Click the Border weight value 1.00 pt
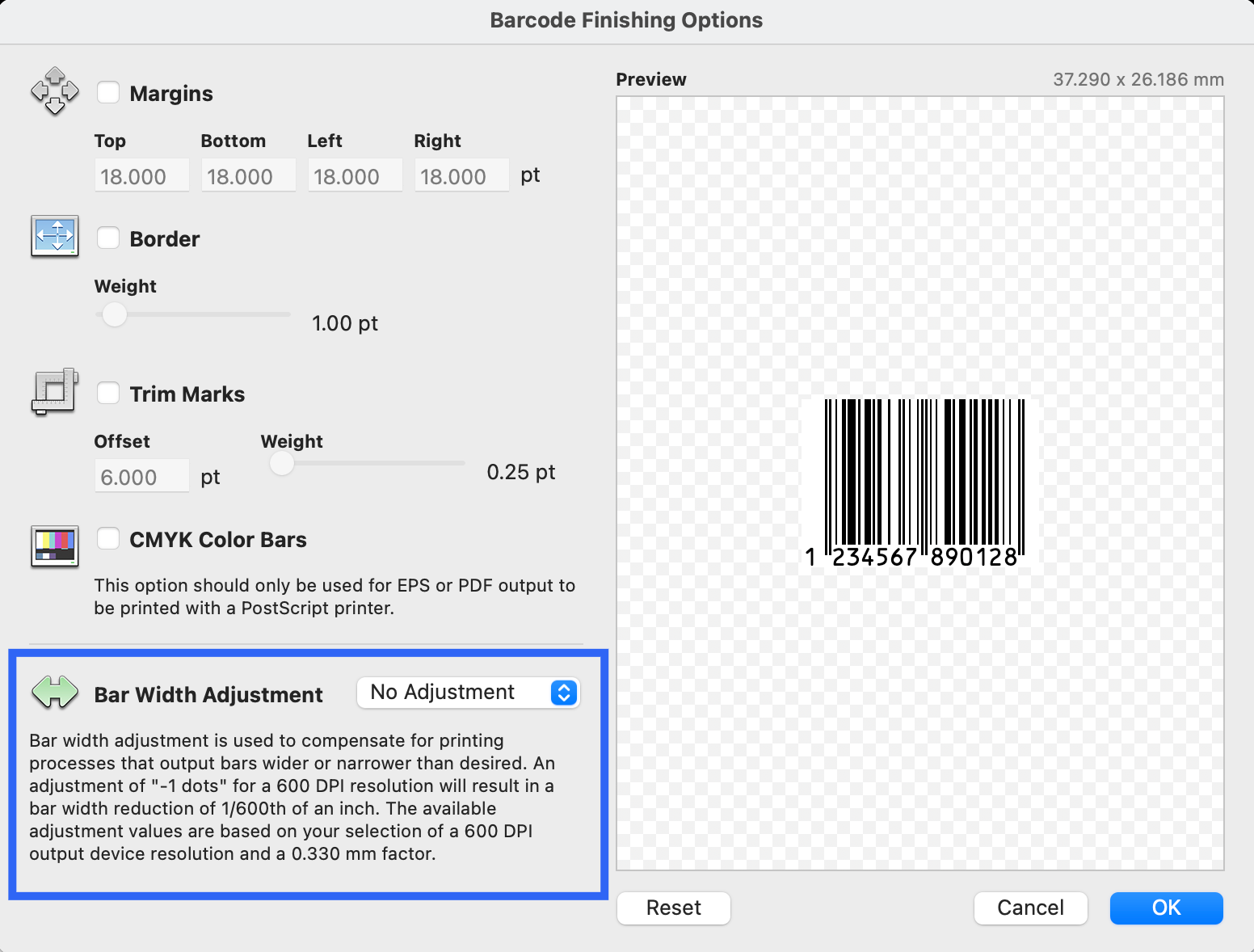Screen dimensions: 1254x952 [345, 323]
